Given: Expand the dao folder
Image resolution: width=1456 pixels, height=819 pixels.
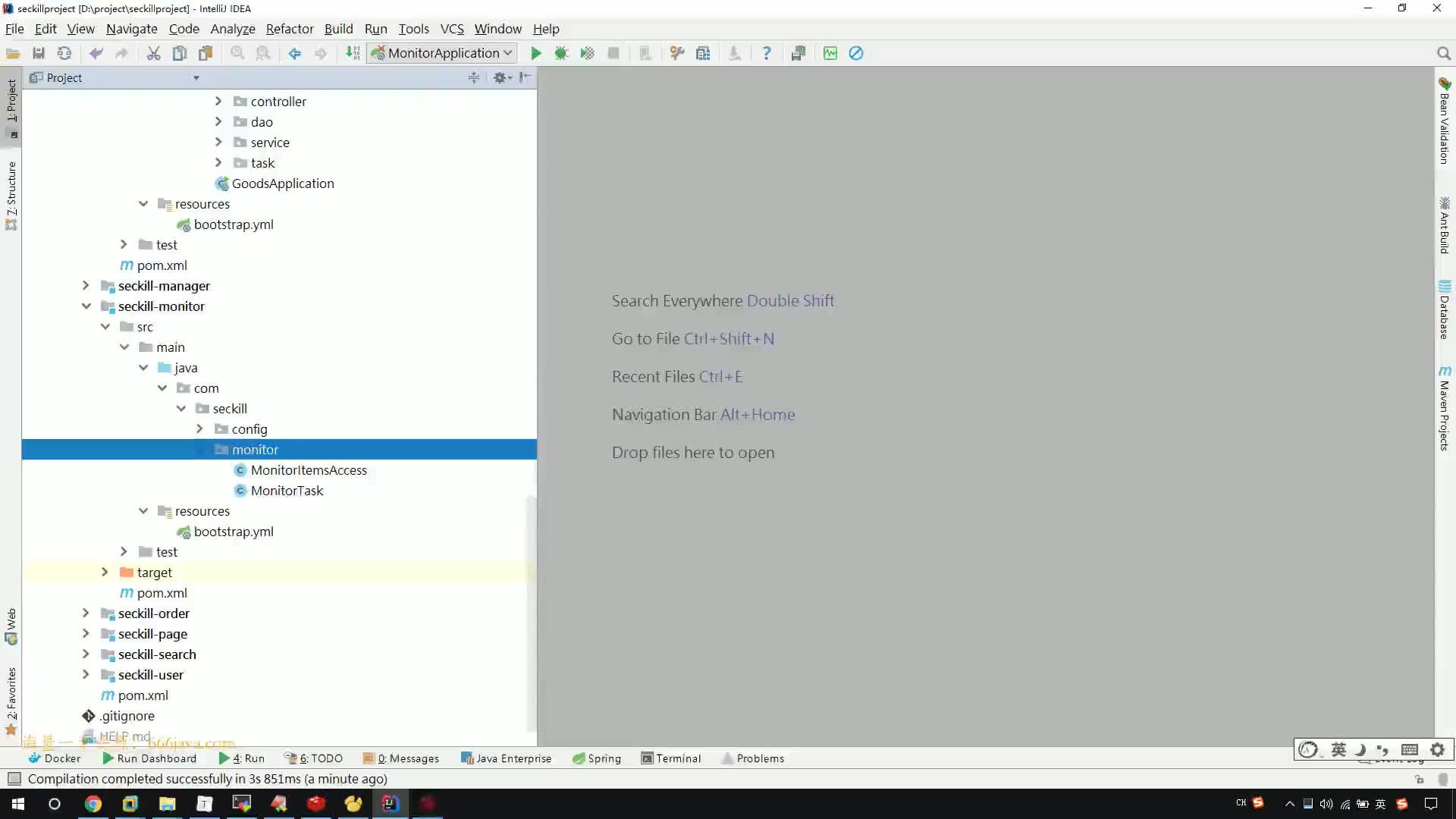Looking at the screenshot, I should tap(218, 121).
